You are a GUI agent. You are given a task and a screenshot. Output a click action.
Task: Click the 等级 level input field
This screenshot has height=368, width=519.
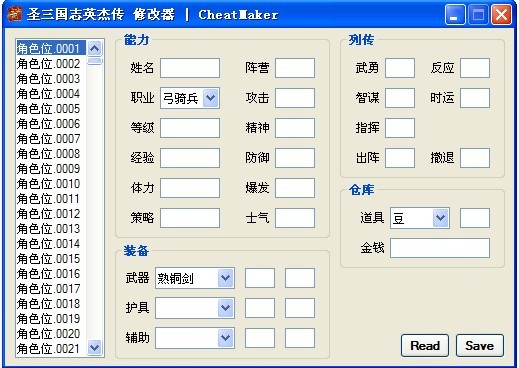click(x=190, y=128)
